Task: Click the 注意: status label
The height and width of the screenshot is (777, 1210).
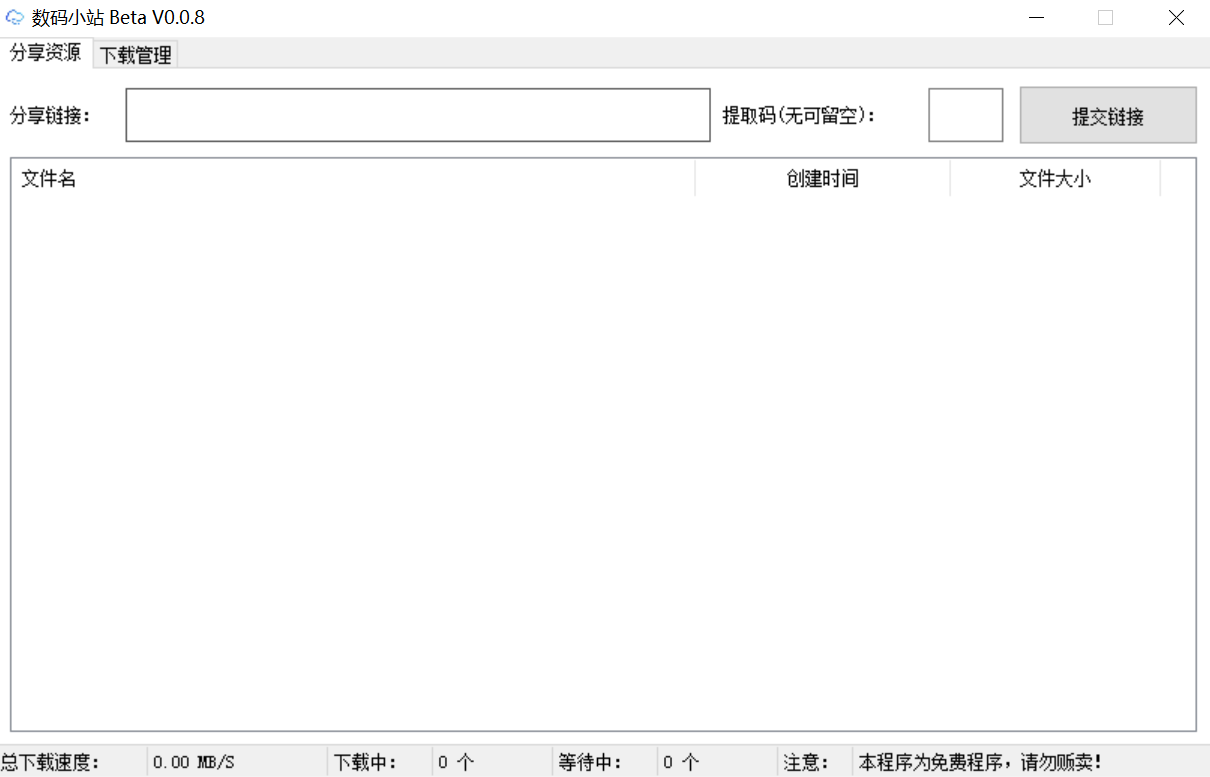Action: 806,762
